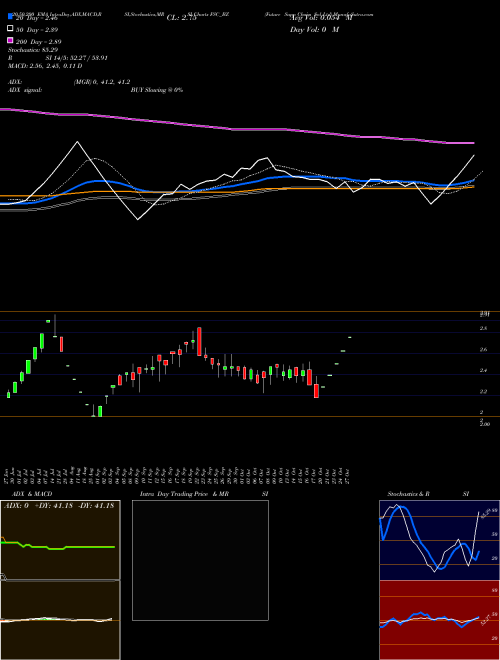Click the 'CL: 2.75' closing price text

click(x=182, y=18)
